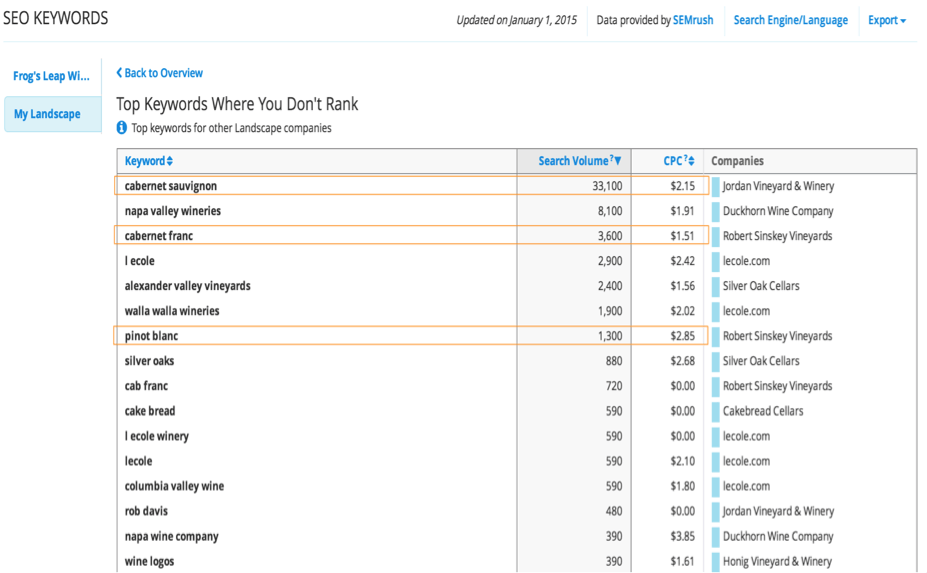
Task: Select the walla walla wineries keyword
Action: (172, 311)
